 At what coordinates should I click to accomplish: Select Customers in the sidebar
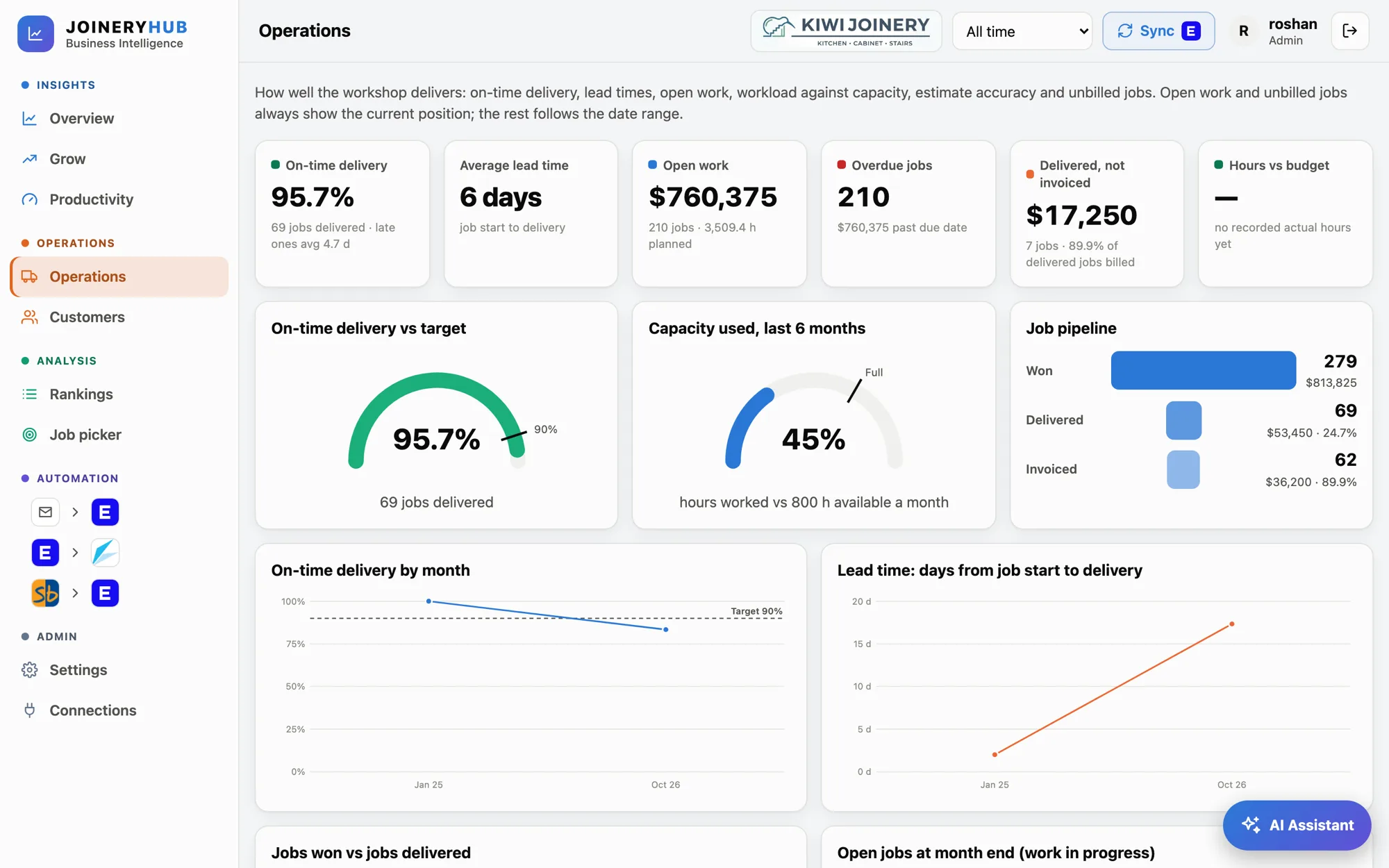119,317
